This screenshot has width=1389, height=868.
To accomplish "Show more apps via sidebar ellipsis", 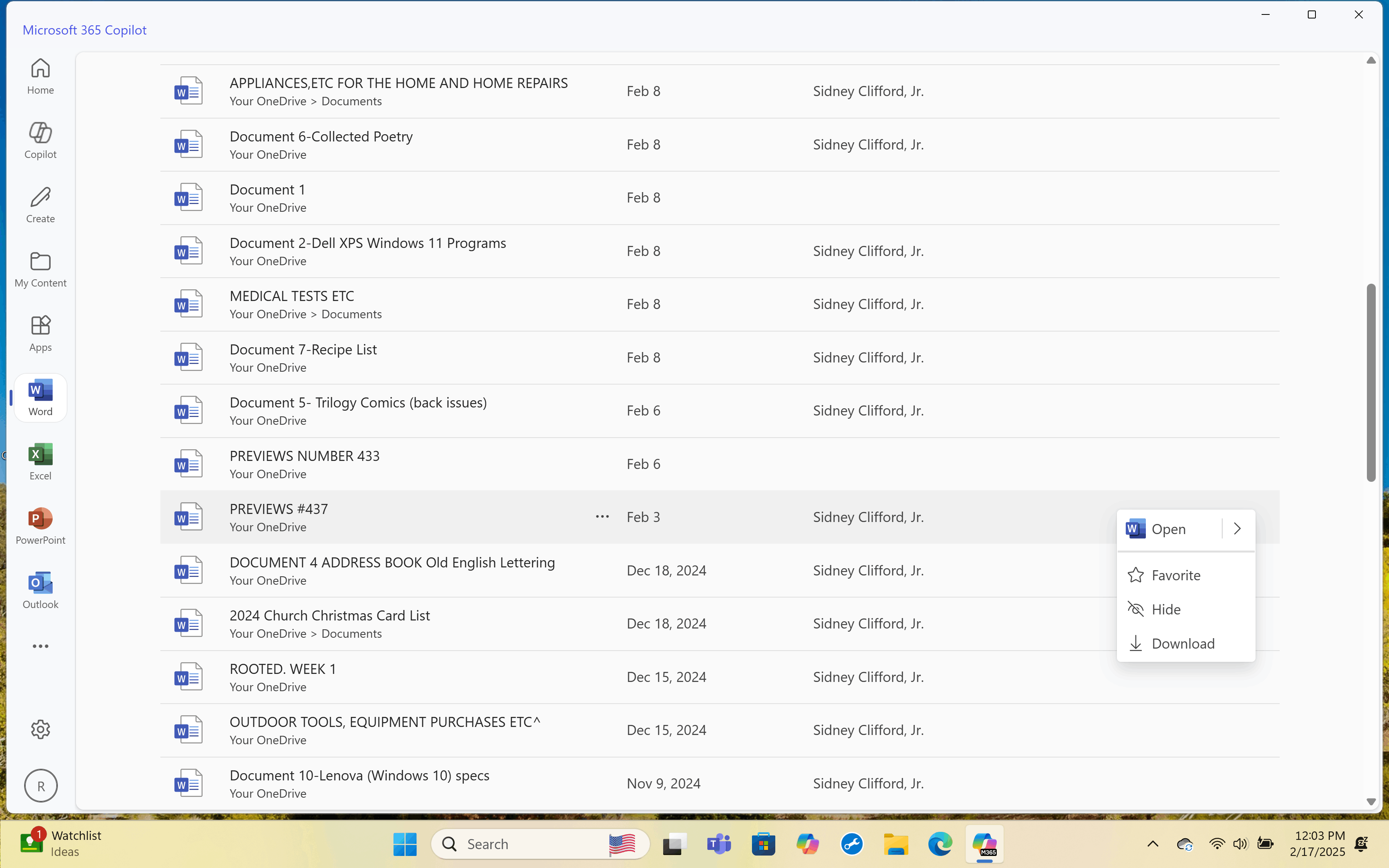I will click(40, 647).
